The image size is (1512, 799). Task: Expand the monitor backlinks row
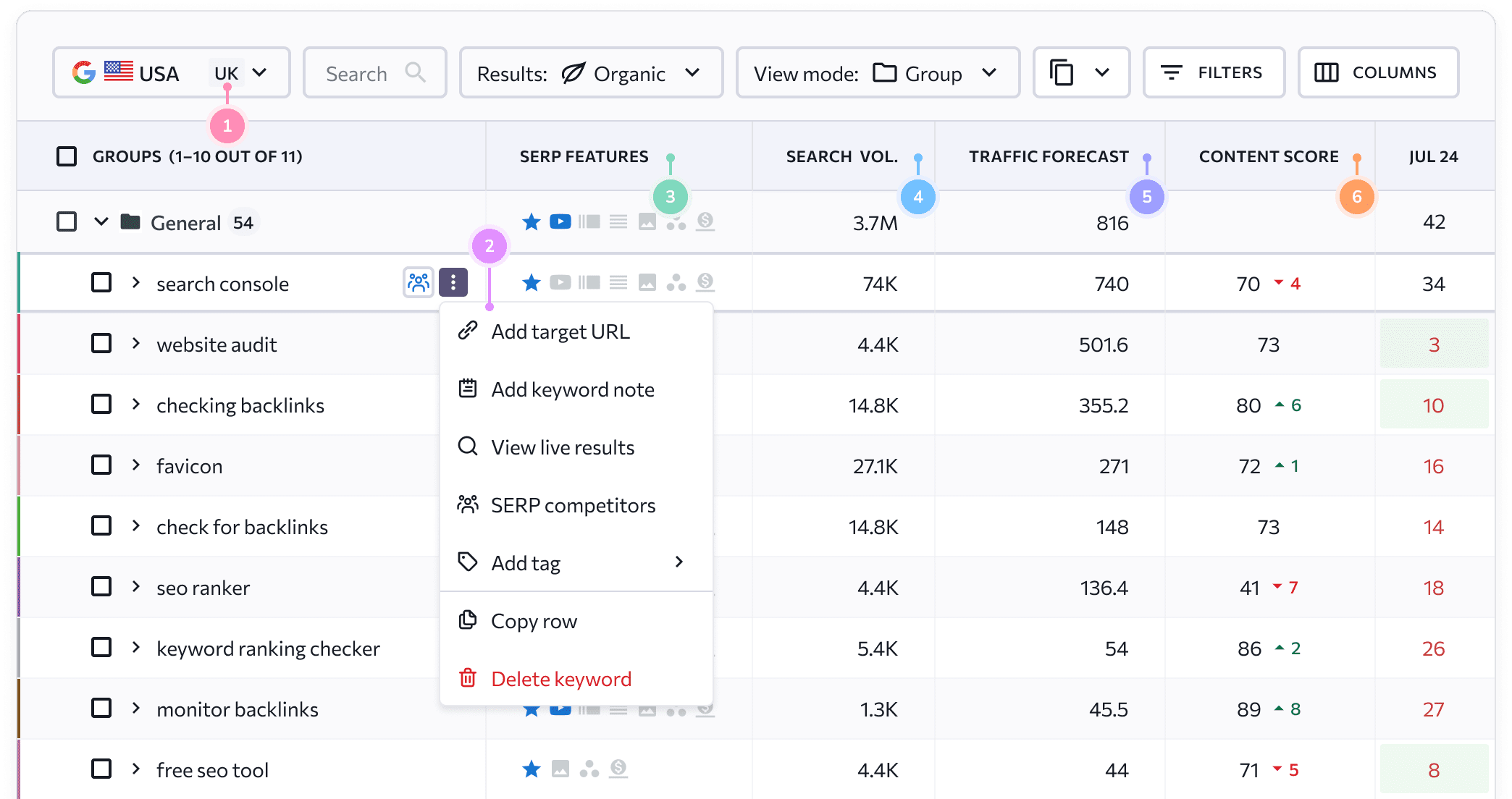tap(136, 708)
